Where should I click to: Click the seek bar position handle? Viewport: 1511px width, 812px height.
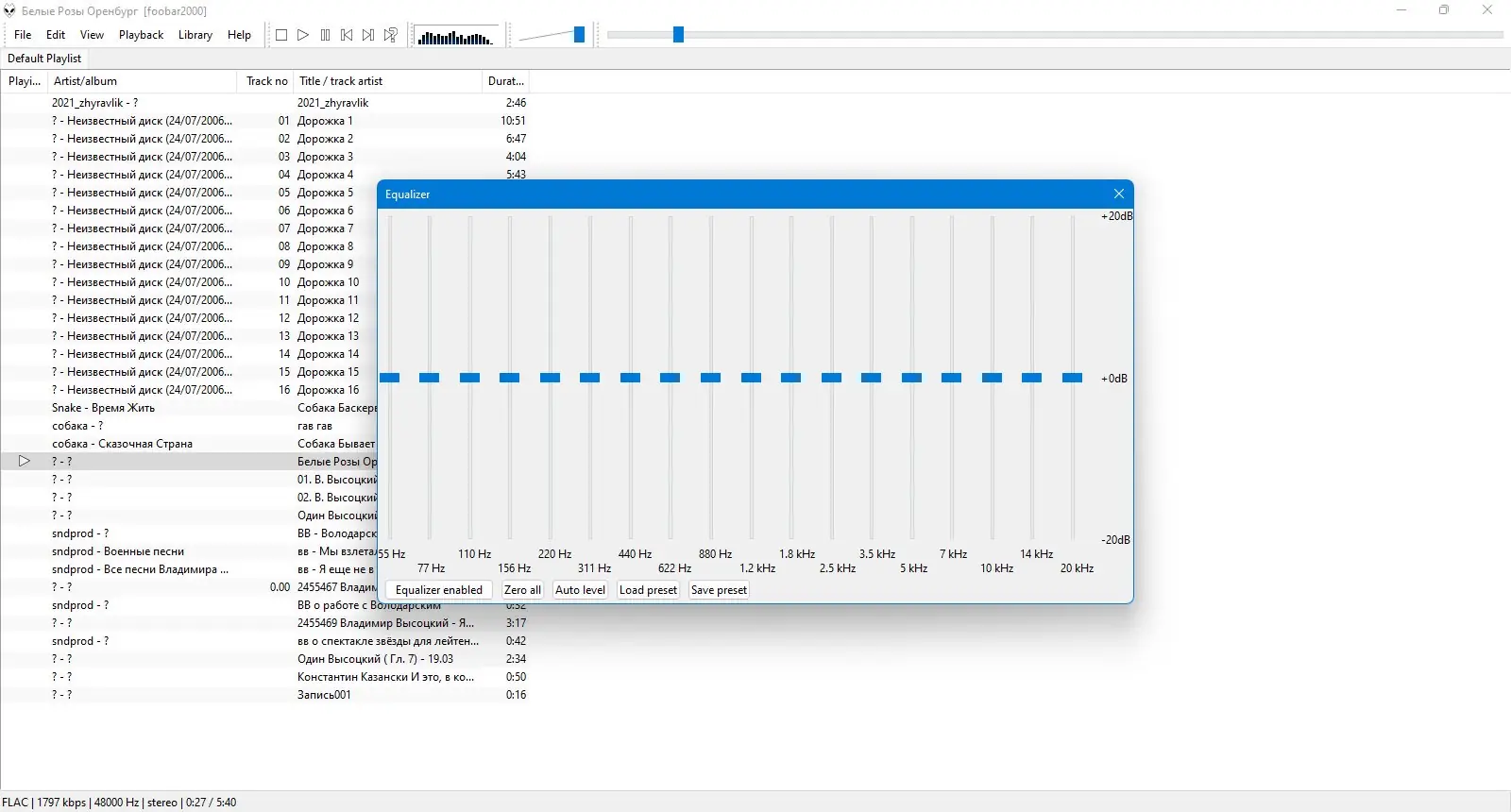[678, 35]
